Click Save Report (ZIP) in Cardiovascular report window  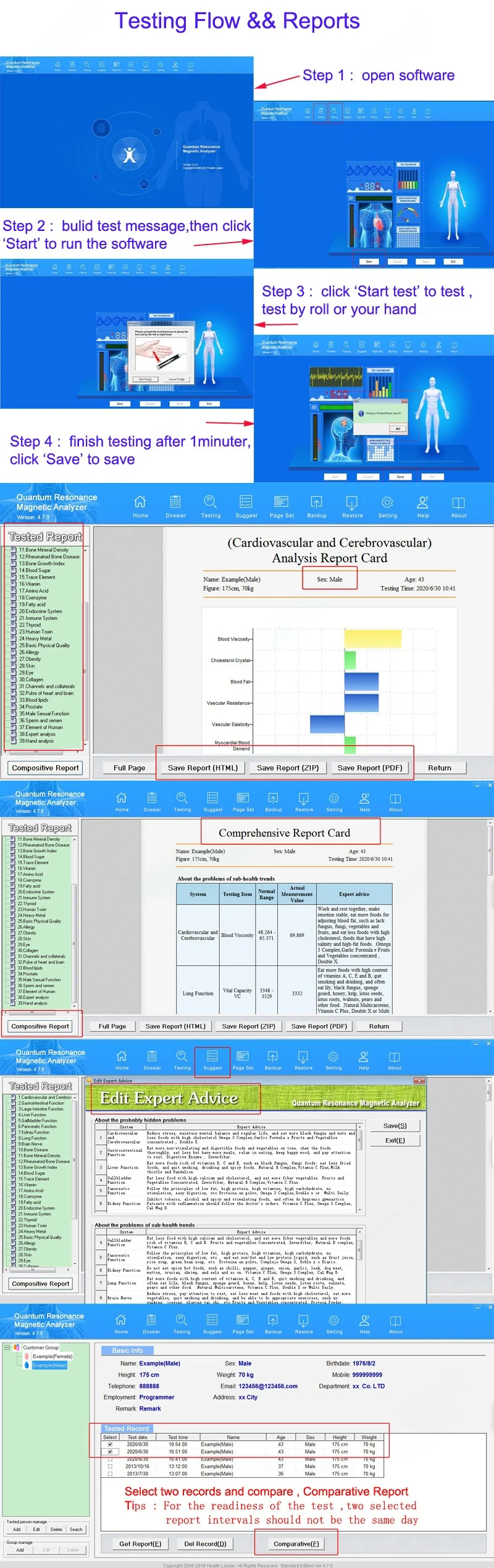pyautogui.click(x=288, y=768)
